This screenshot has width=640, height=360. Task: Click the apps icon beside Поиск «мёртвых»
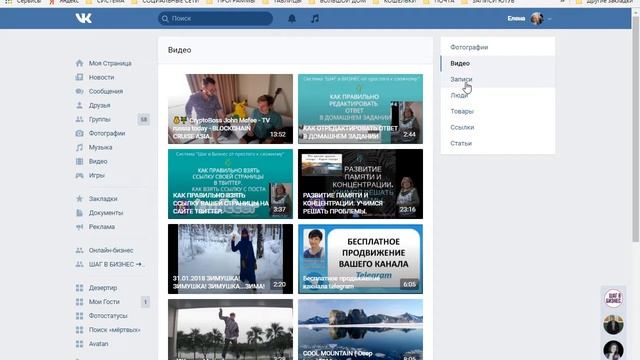point(79,330)
